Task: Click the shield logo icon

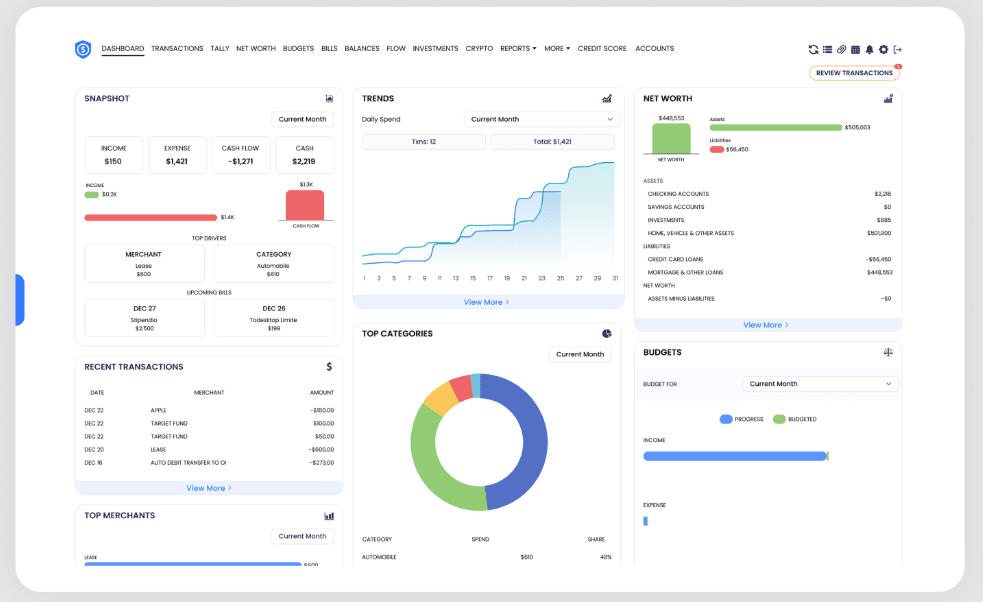Action: pos(83,49)
